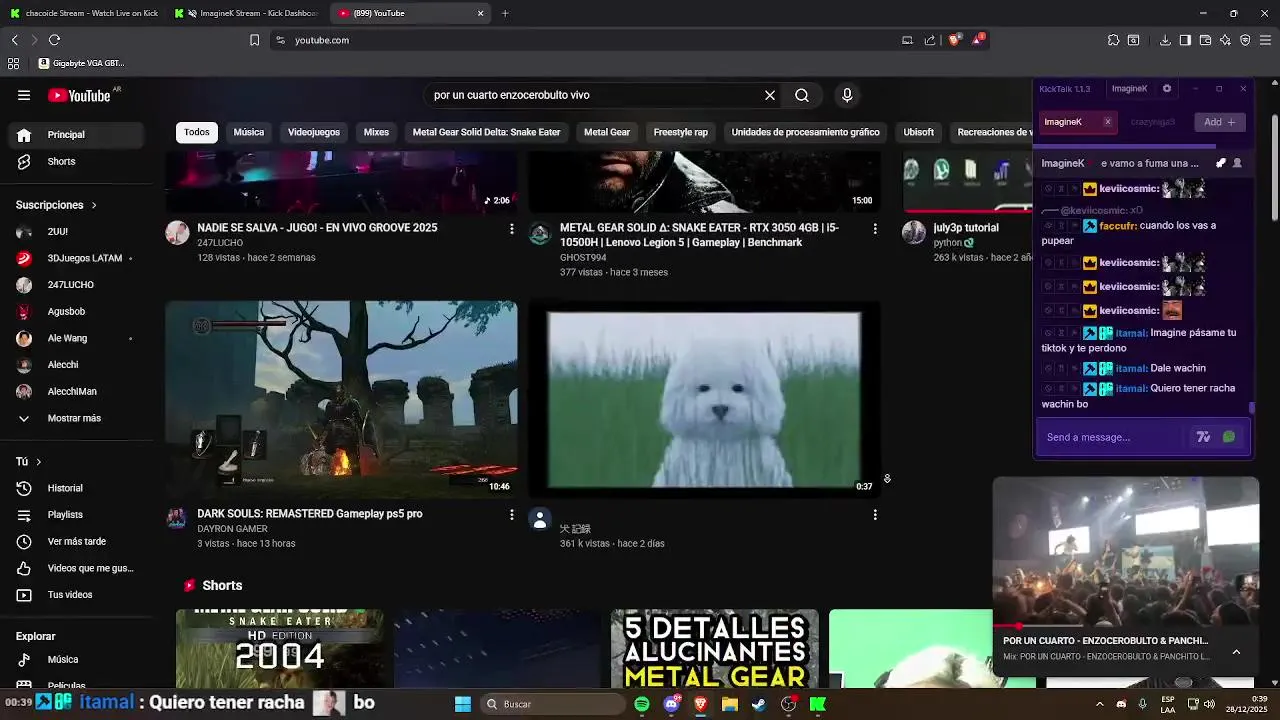
Task: Select Metal Gear Solid Delta: Snake Eater chip
Action: (x=487, y=132)
